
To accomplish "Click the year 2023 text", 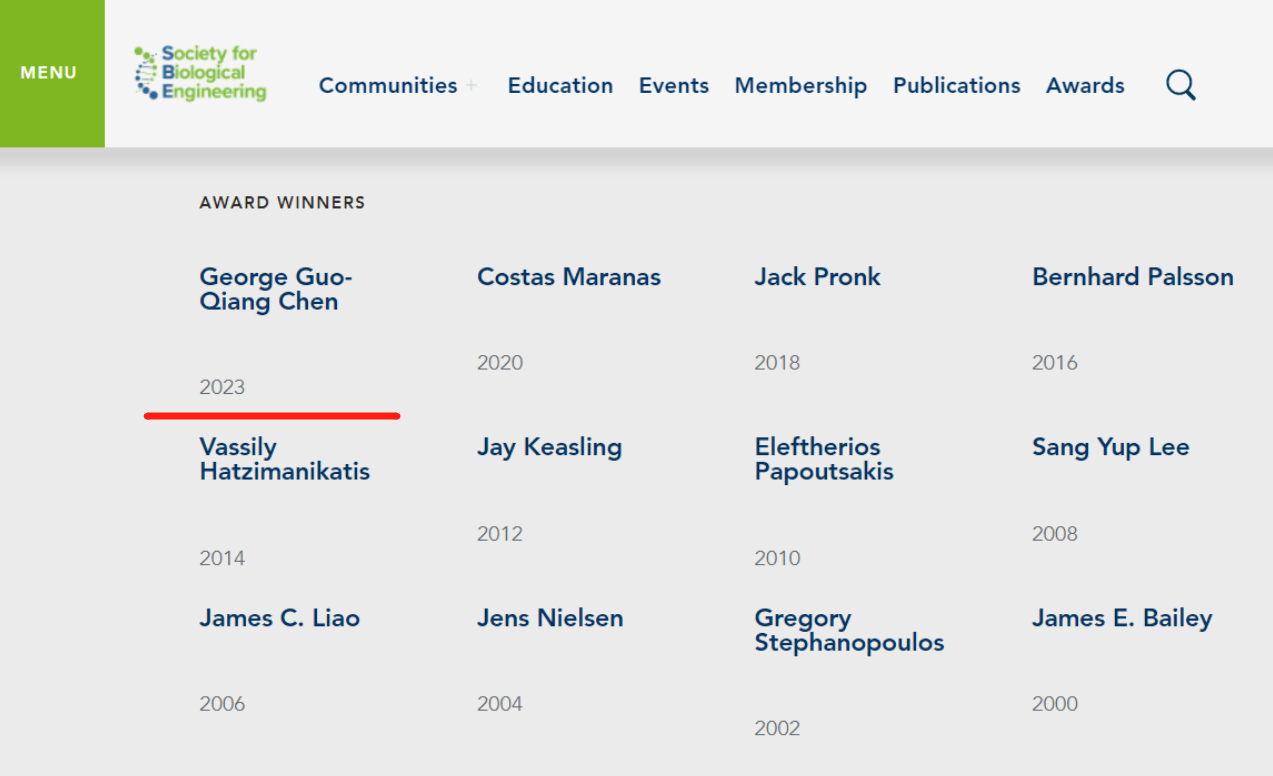I will 222,387.
